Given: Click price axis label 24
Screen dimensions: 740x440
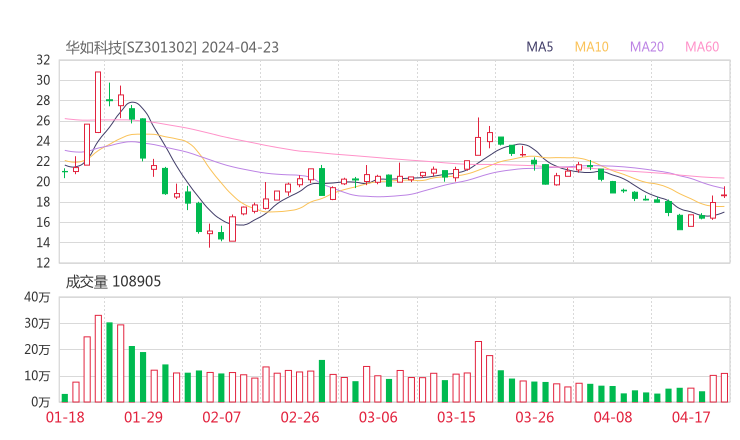Looking at the screenshot, I should click(43, 141).
